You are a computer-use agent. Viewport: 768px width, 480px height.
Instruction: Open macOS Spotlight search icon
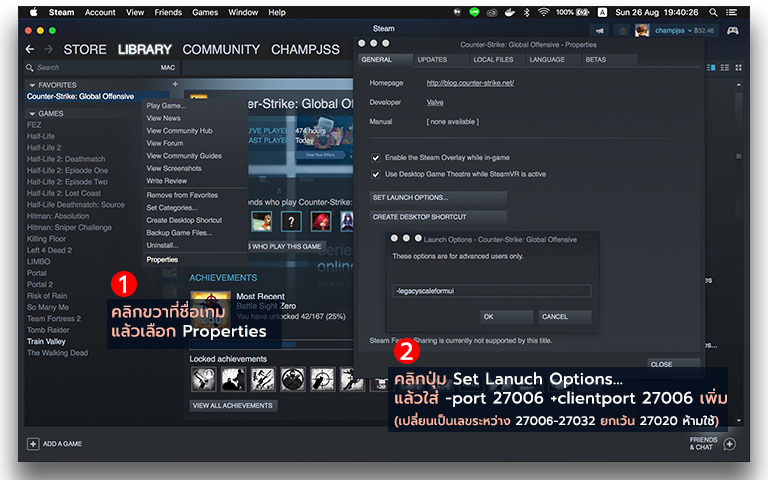(x=713, y=12)
